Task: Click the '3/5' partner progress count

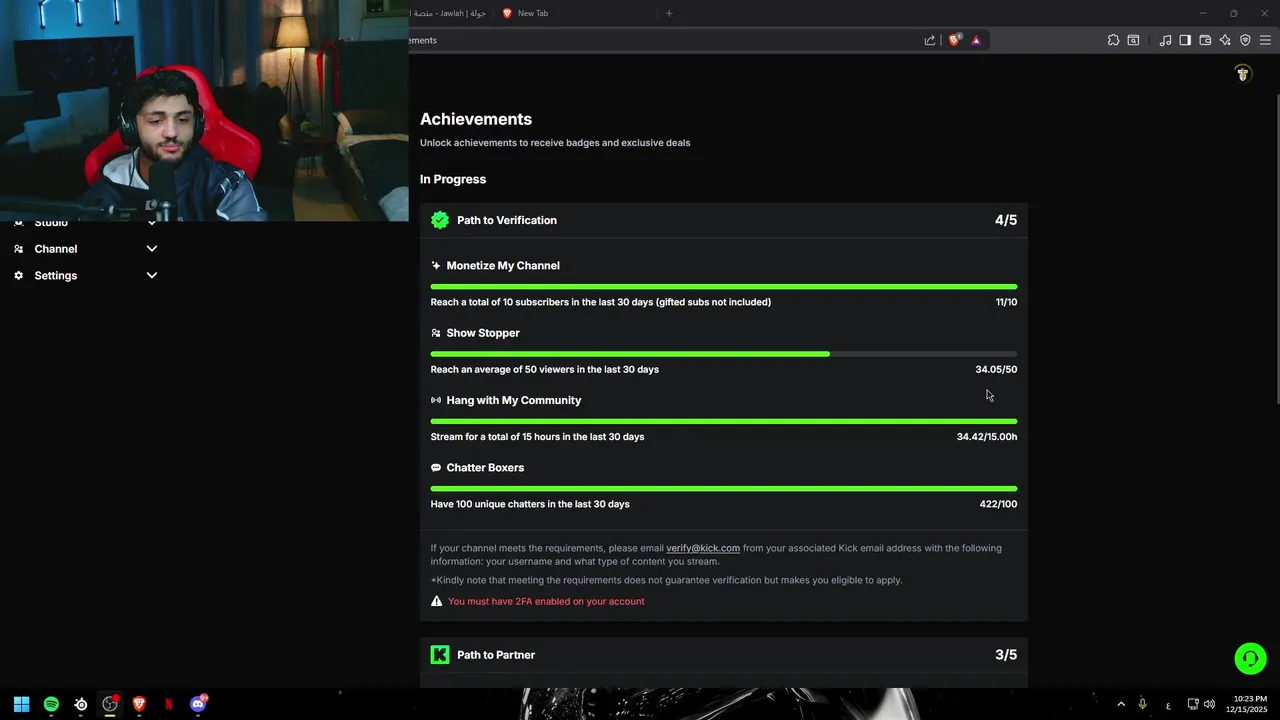Action: coord(1006,655)
